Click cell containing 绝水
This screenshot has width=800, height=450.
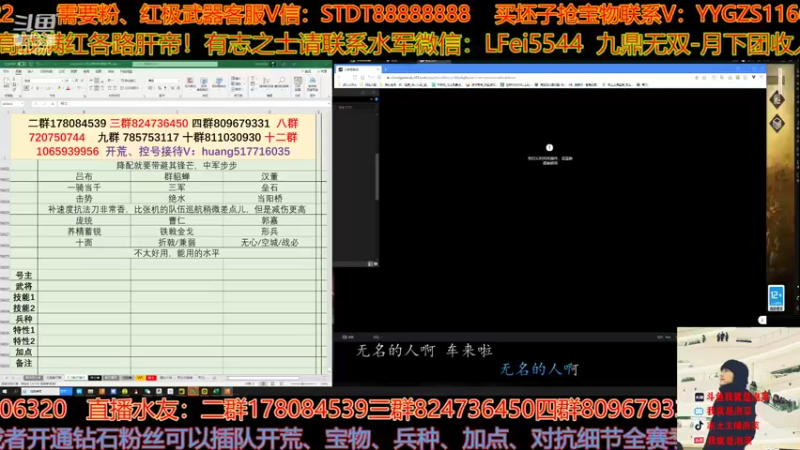(177, 198)
